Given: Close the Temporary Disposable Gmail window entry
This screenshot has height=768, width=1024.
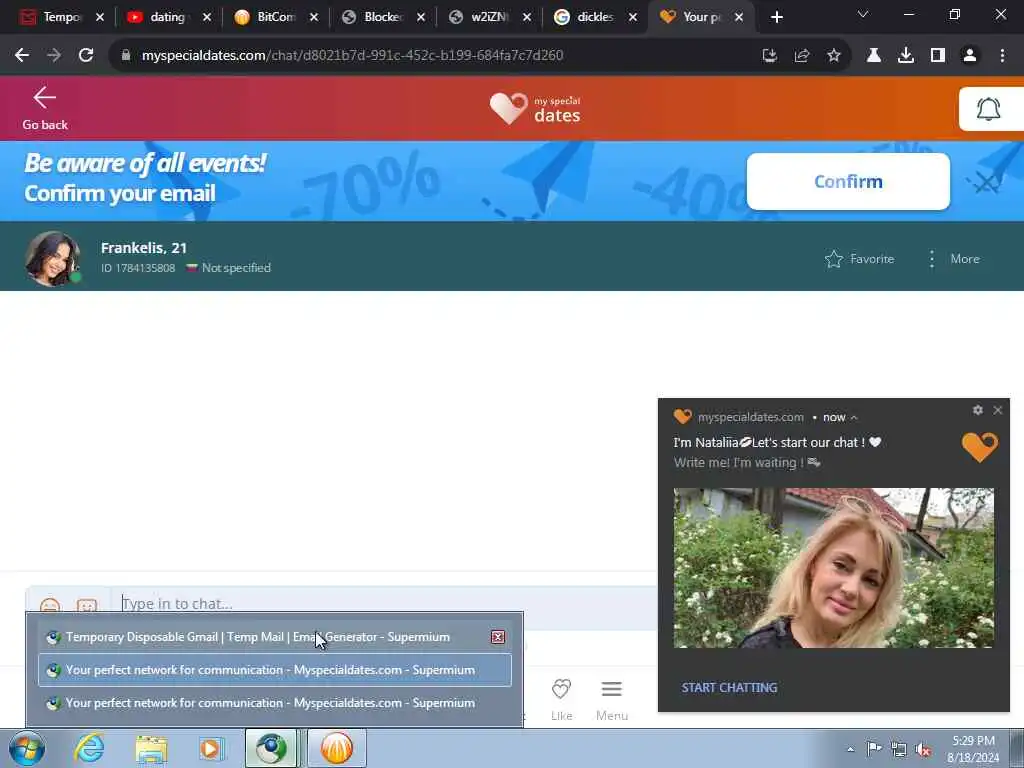Looking at the screenshot, I should click(498, 637).
